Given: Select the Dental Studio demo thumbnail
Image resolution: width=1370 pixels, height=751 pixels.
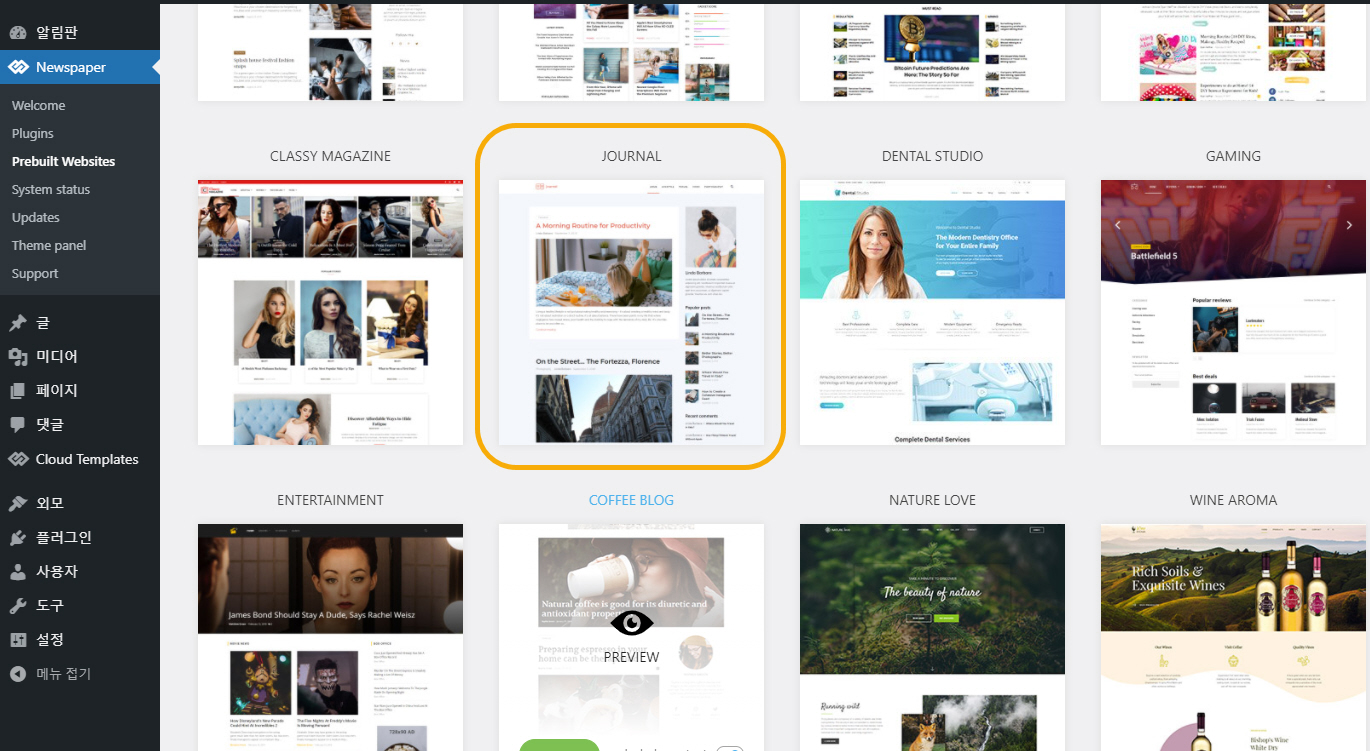Looking at the screenshot, I should [932, 312].
